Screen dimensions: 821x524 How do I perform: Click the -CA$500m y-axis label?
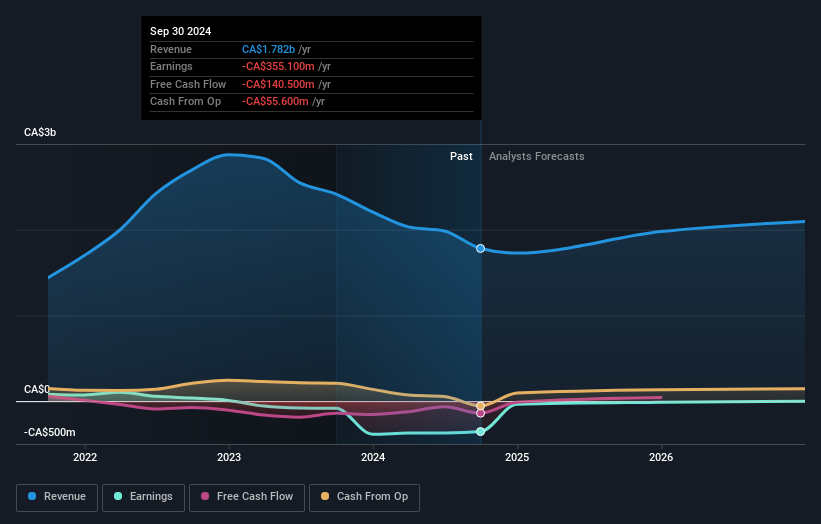(49, 432)
